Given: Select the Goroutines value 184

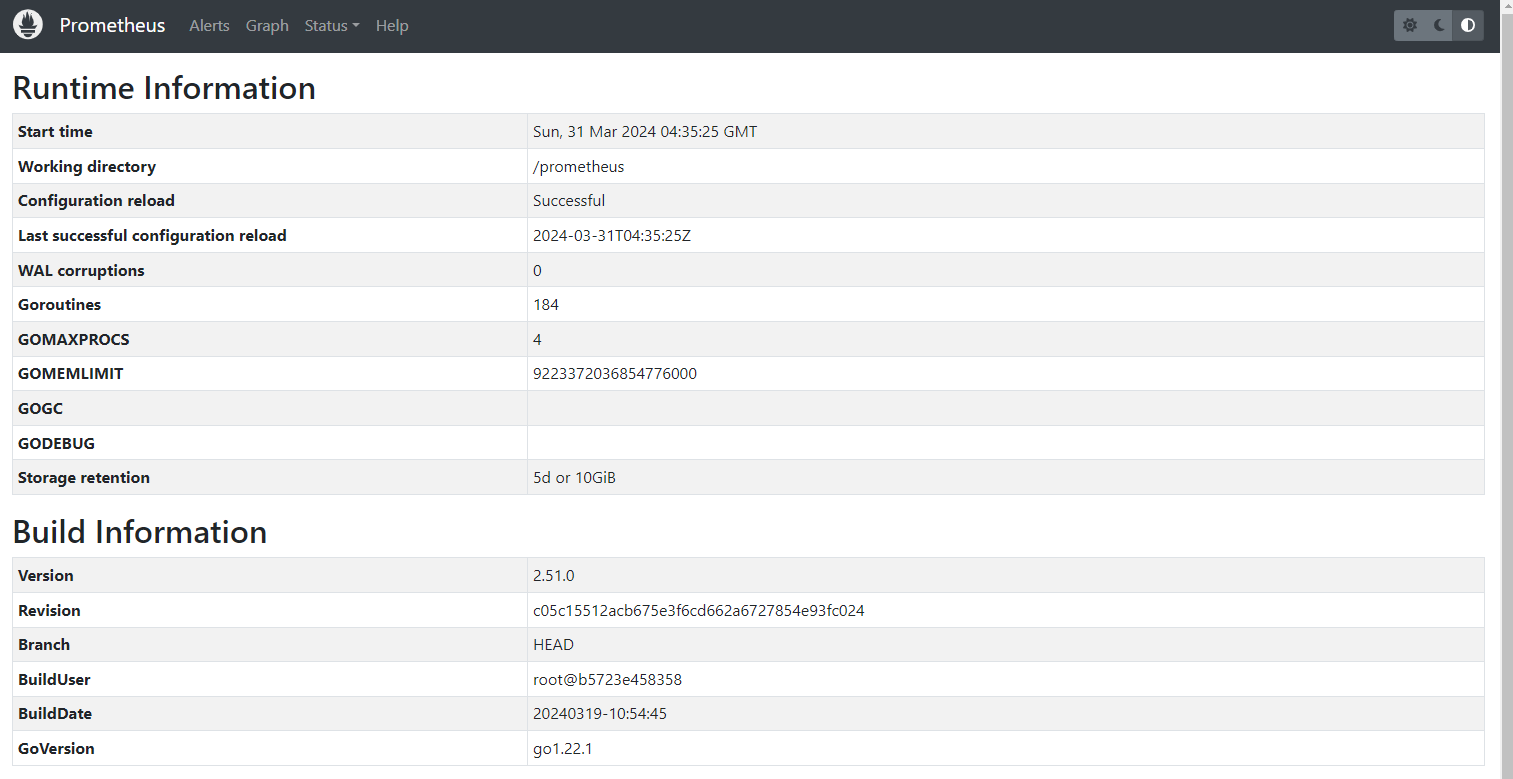Looking at the screenshot, I should click(x=546, y=305).
